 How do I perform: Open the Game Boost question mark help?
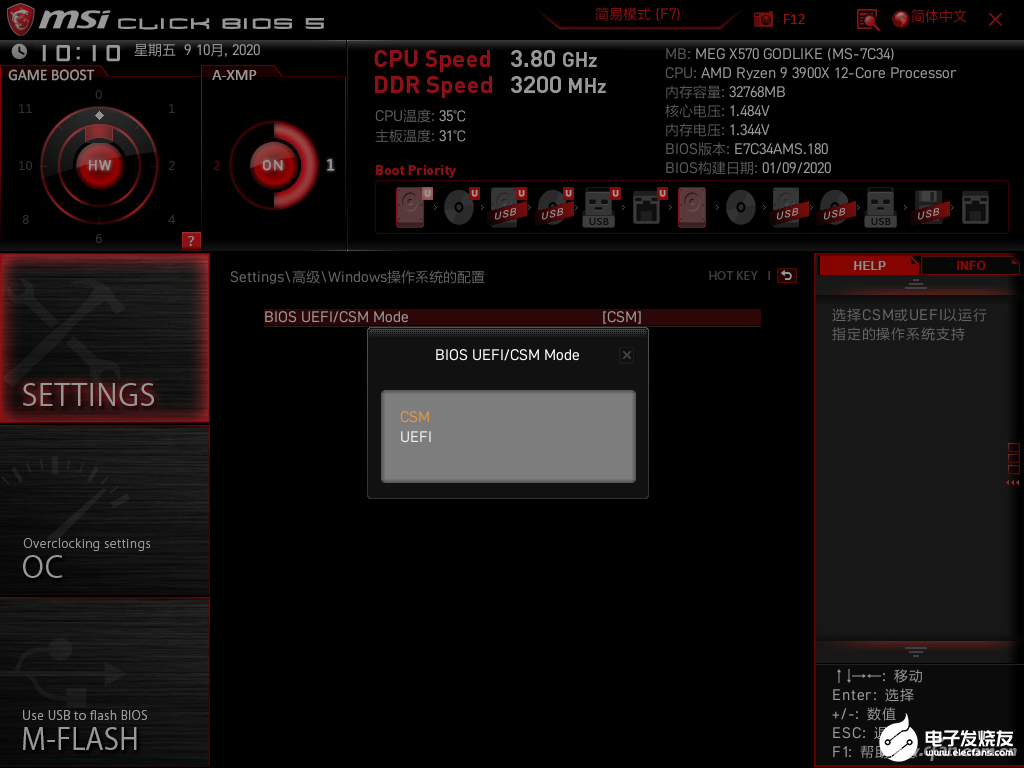click(x=191, y=240)
